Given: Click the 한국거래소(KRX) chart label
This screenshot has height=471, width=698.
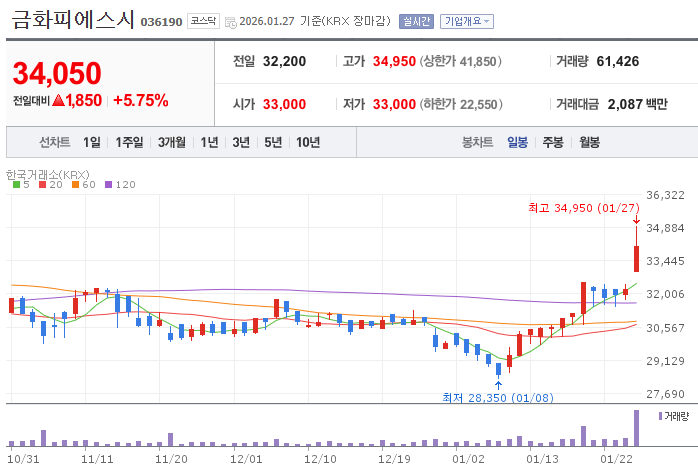Looking at the screenshot, I should point(48,174).
